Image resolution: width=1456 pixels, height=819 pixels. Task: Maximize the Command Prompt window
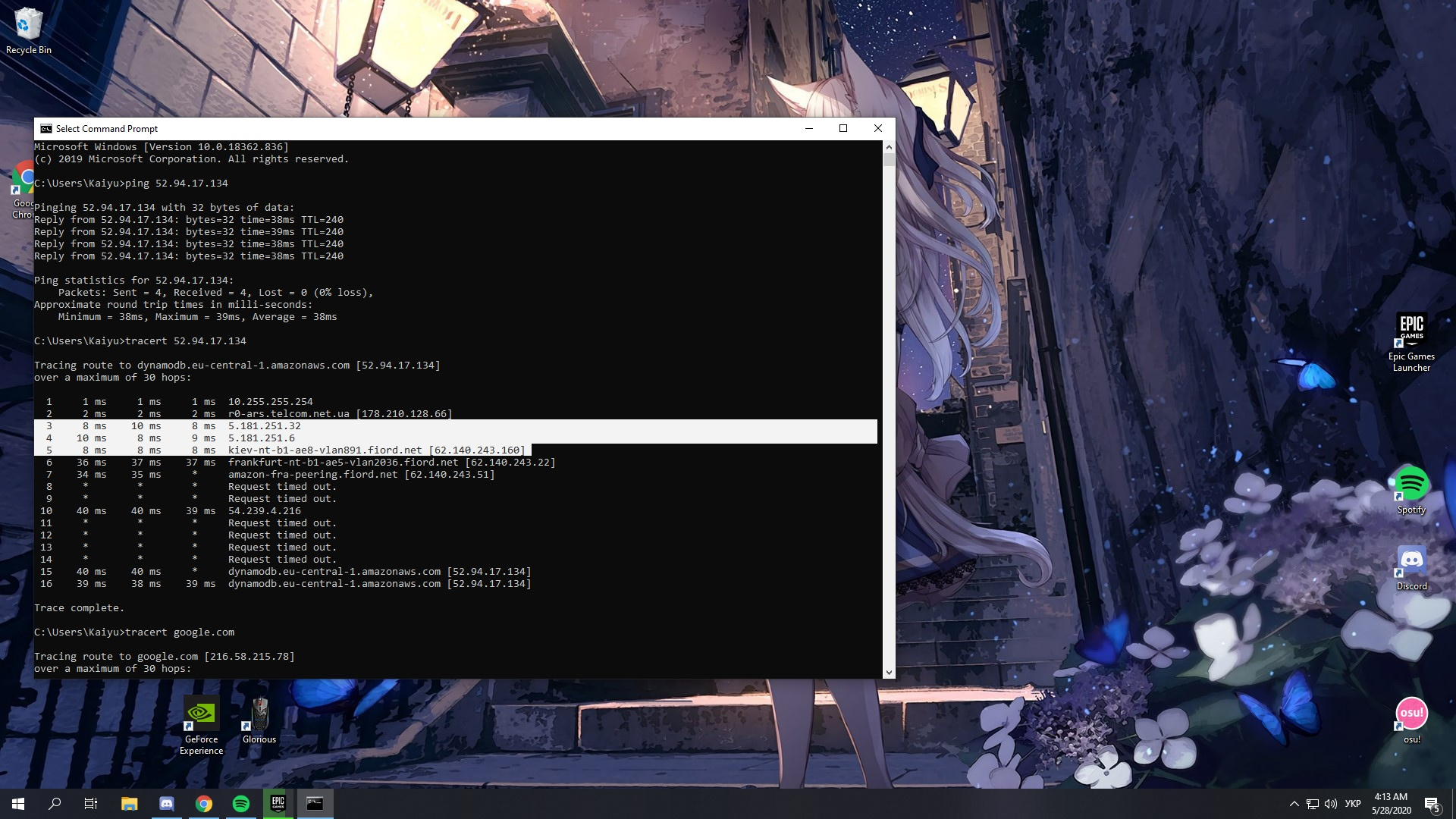click(843, 129)
